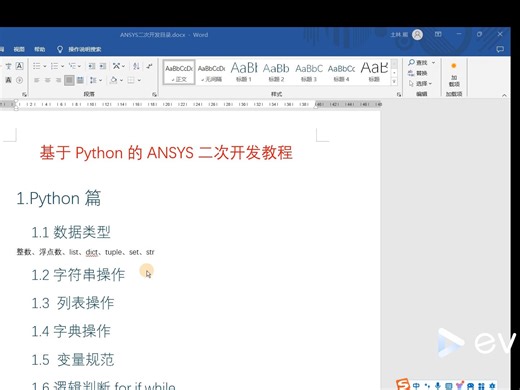Click the Sogou voice microphone icon
Viewport: 520px width, 390px height.
[438, 386]
